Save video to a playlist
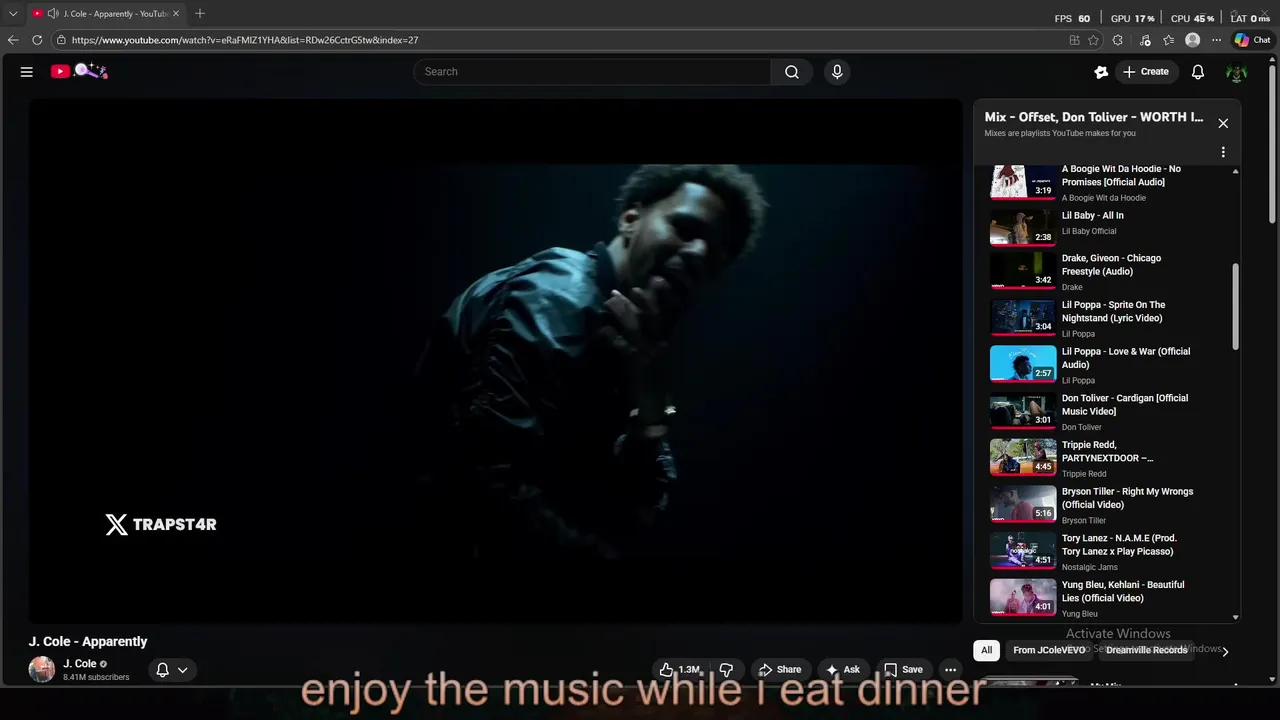This screenshot has width=1280, height=720. (903, 670)
